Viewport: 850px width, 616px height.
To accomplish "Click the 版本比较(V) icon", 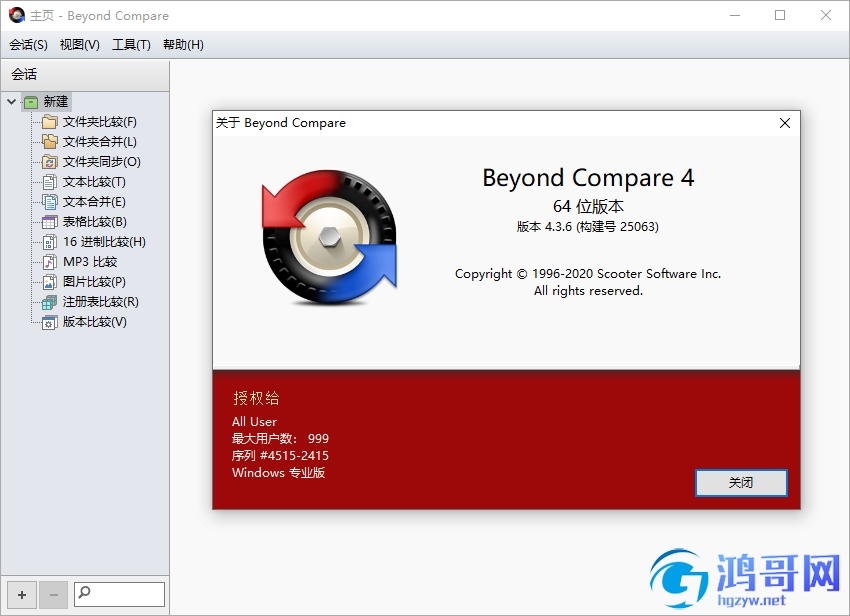I will pos(49,322).
